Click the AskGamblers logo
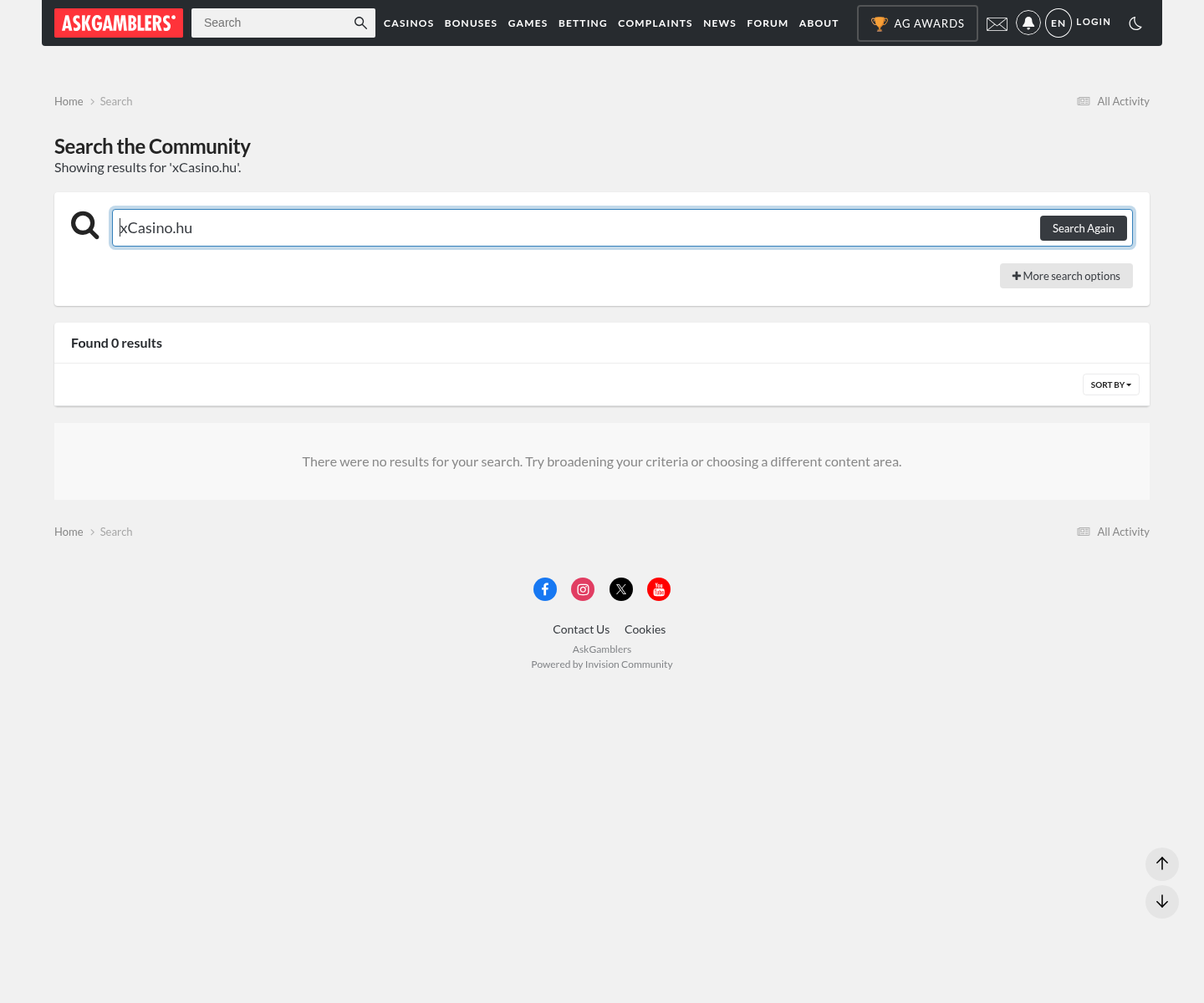 tap(119, 23)
